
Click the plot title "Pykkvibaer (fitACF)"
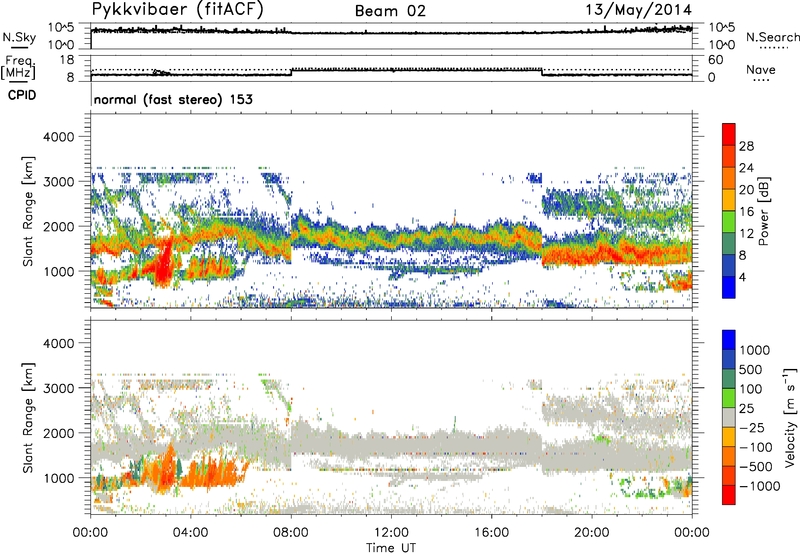pyautogui.click(x=178, y=10)
